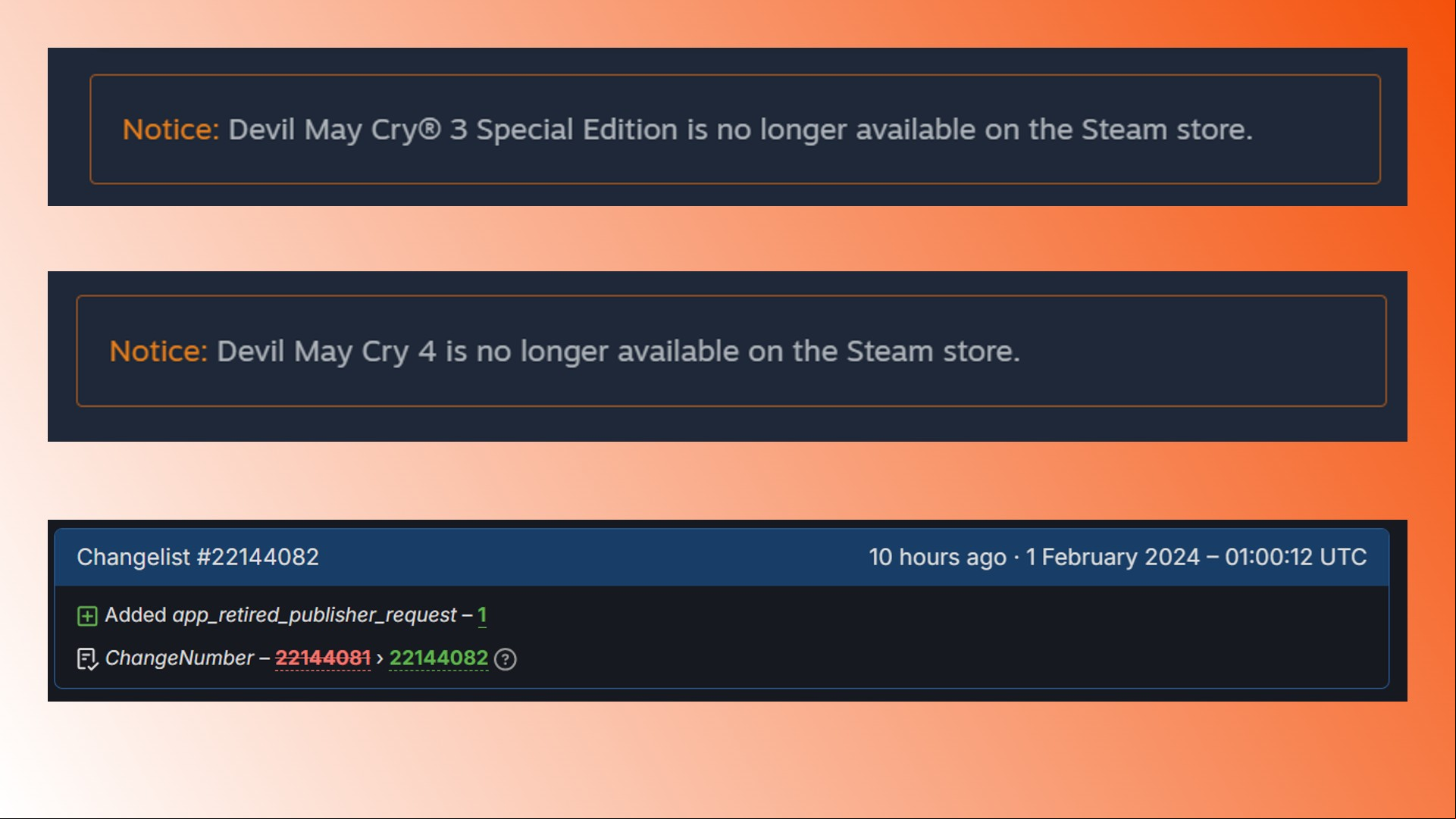Screen dimensions: 1456x819
Task: Click the green plus Added icon
Action: (87, 616)
